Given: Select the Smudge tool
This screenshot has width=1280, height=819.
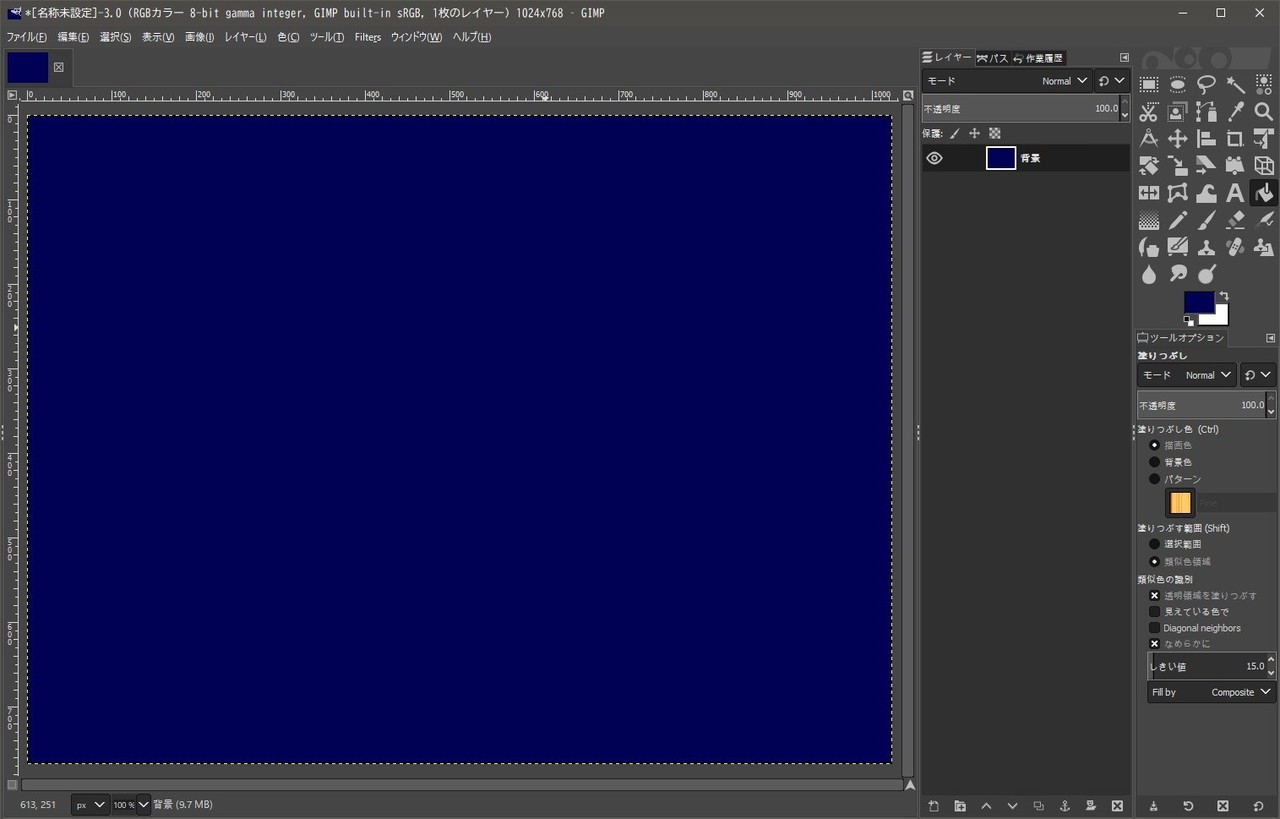Looking at the screenshot, I should 1178,274.
